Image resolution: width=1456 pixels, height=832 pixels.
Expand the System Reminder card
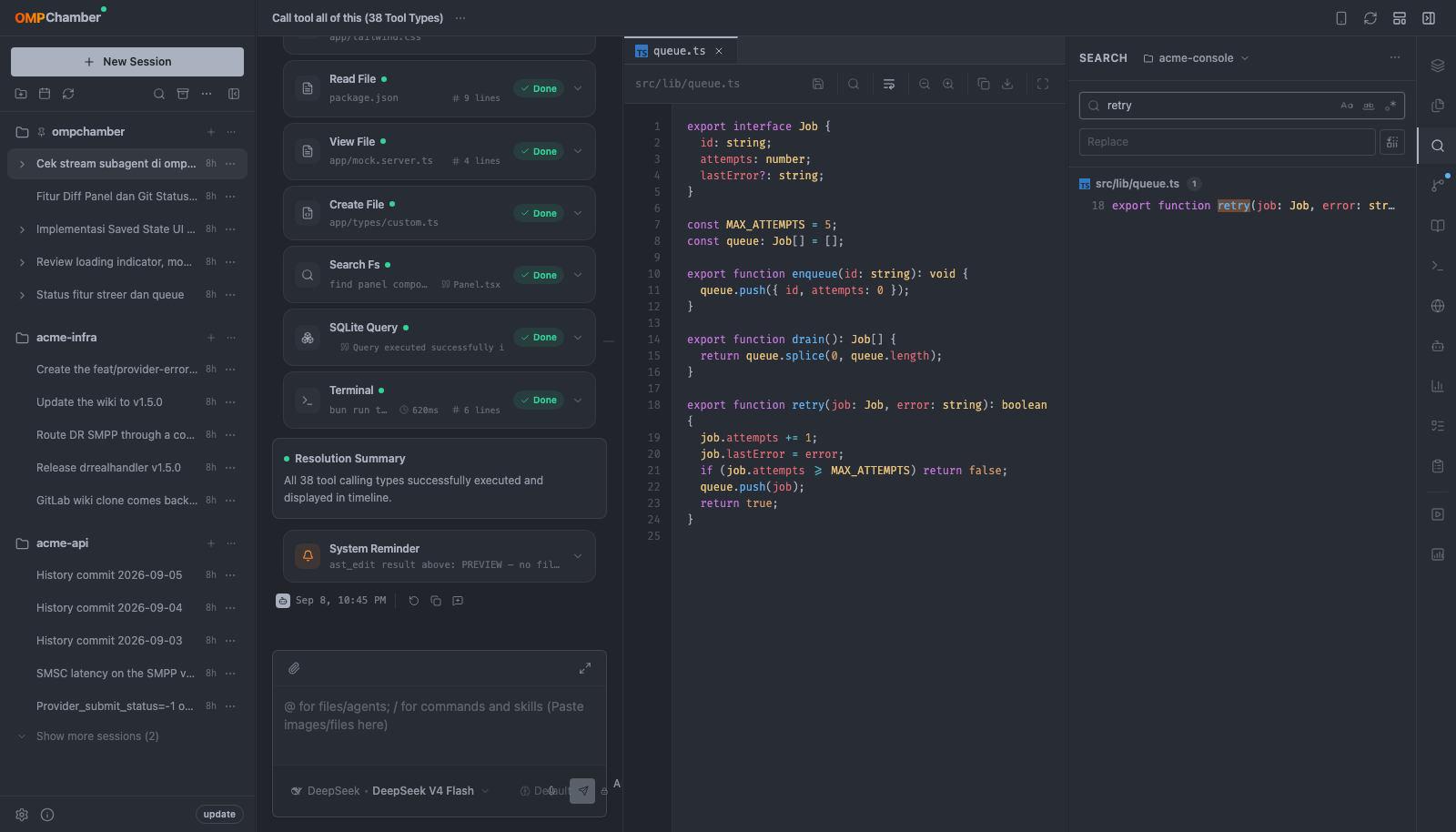[x=578, y=556]
